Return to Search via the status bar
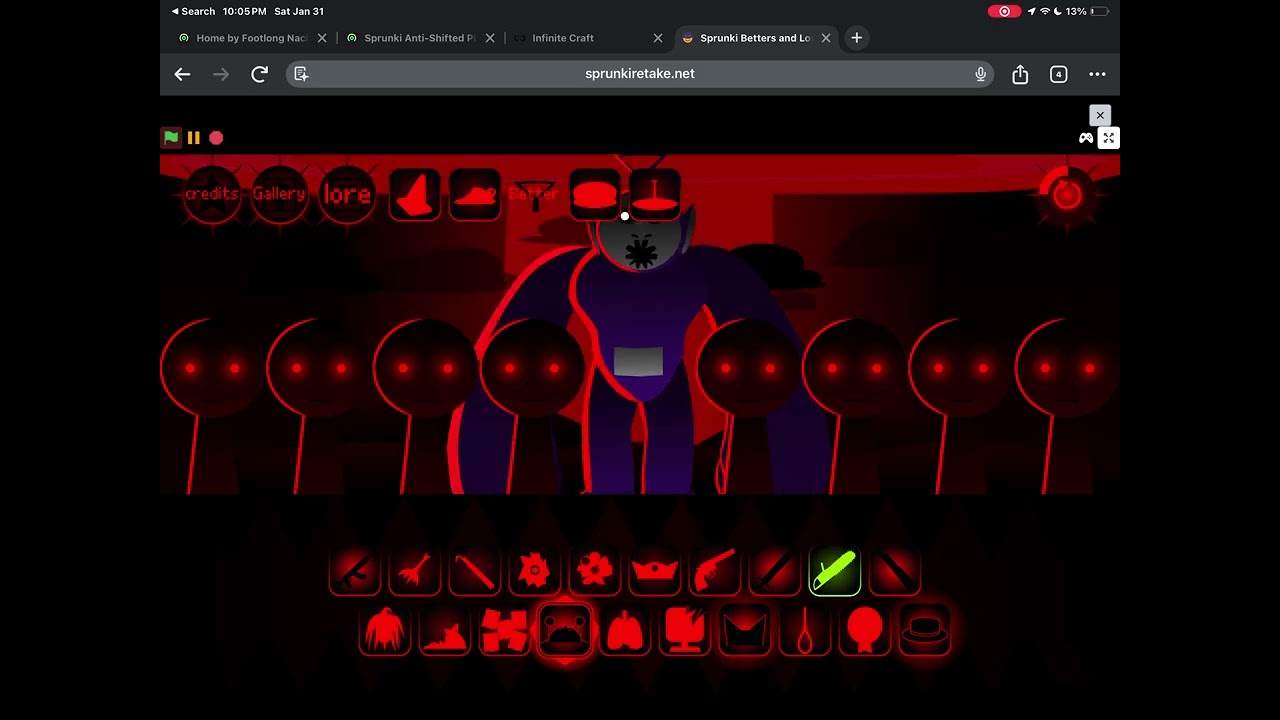The height and width of the screenshot is (720, 1280). click(x=193, y=11)
